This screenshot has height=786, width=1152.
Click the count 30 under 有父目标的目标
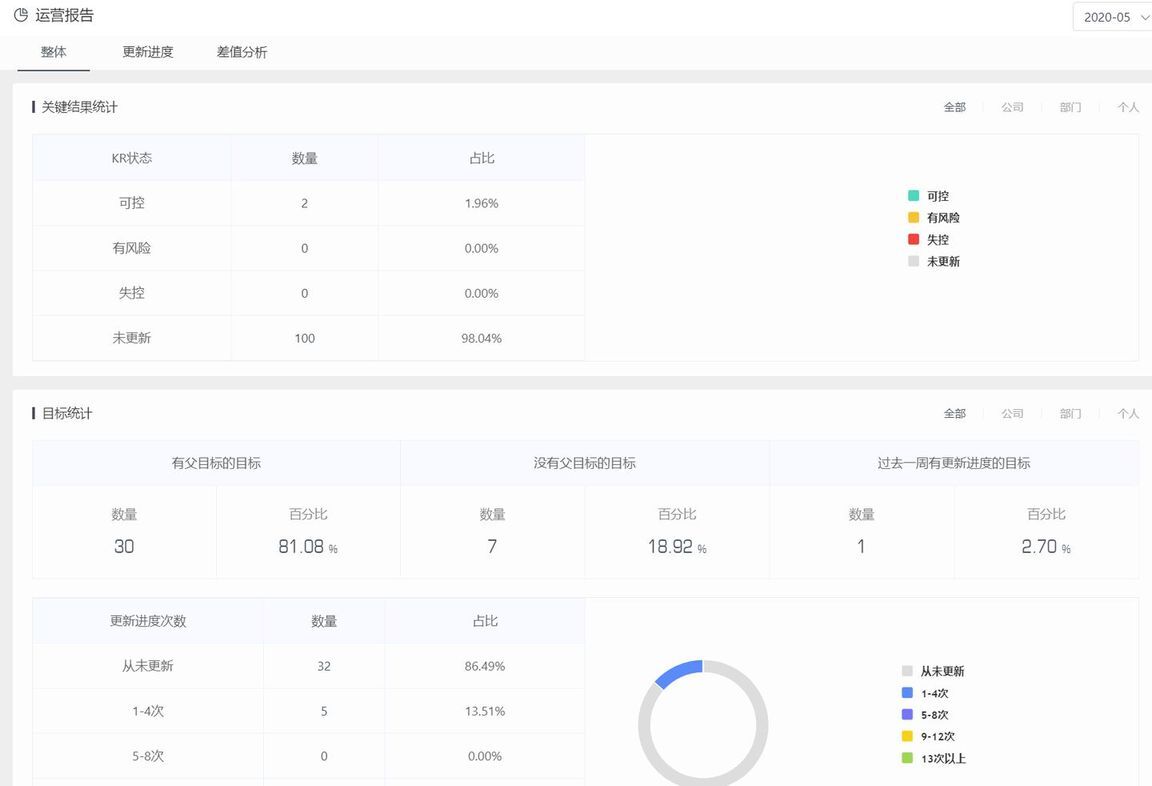coord(123,547)
